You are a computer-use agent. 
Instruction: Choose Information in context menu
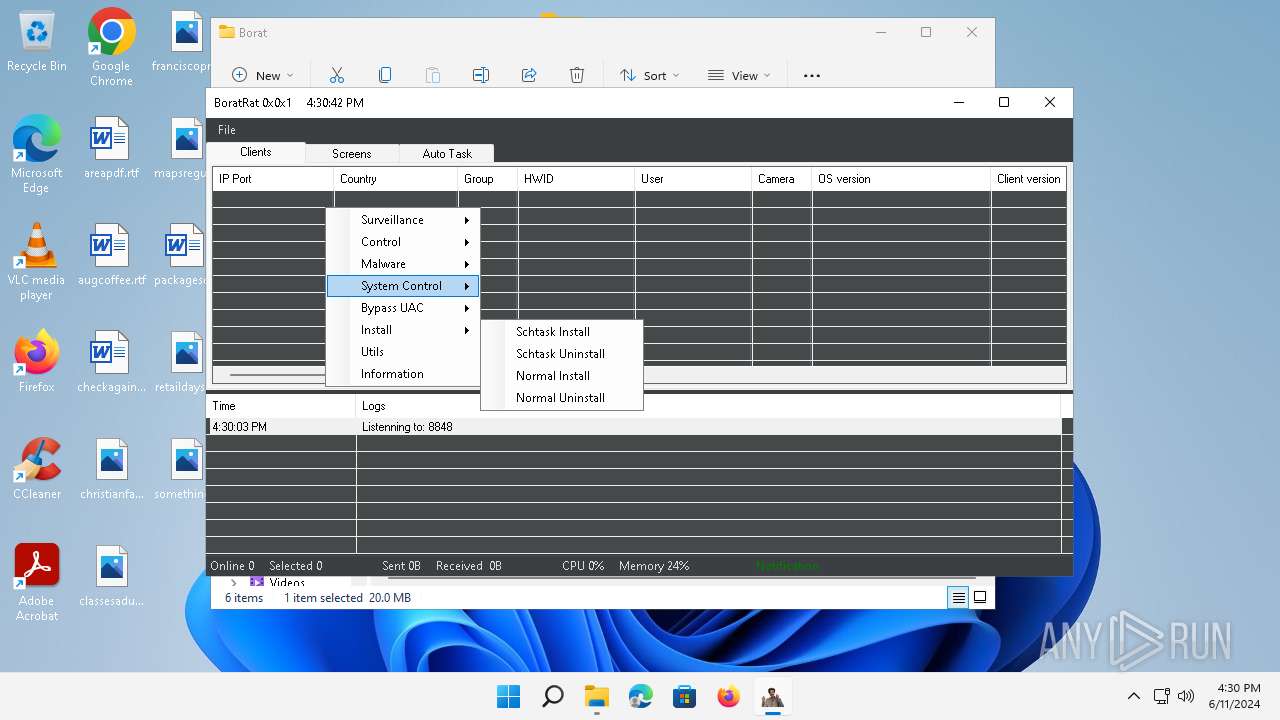click(403, 374)
